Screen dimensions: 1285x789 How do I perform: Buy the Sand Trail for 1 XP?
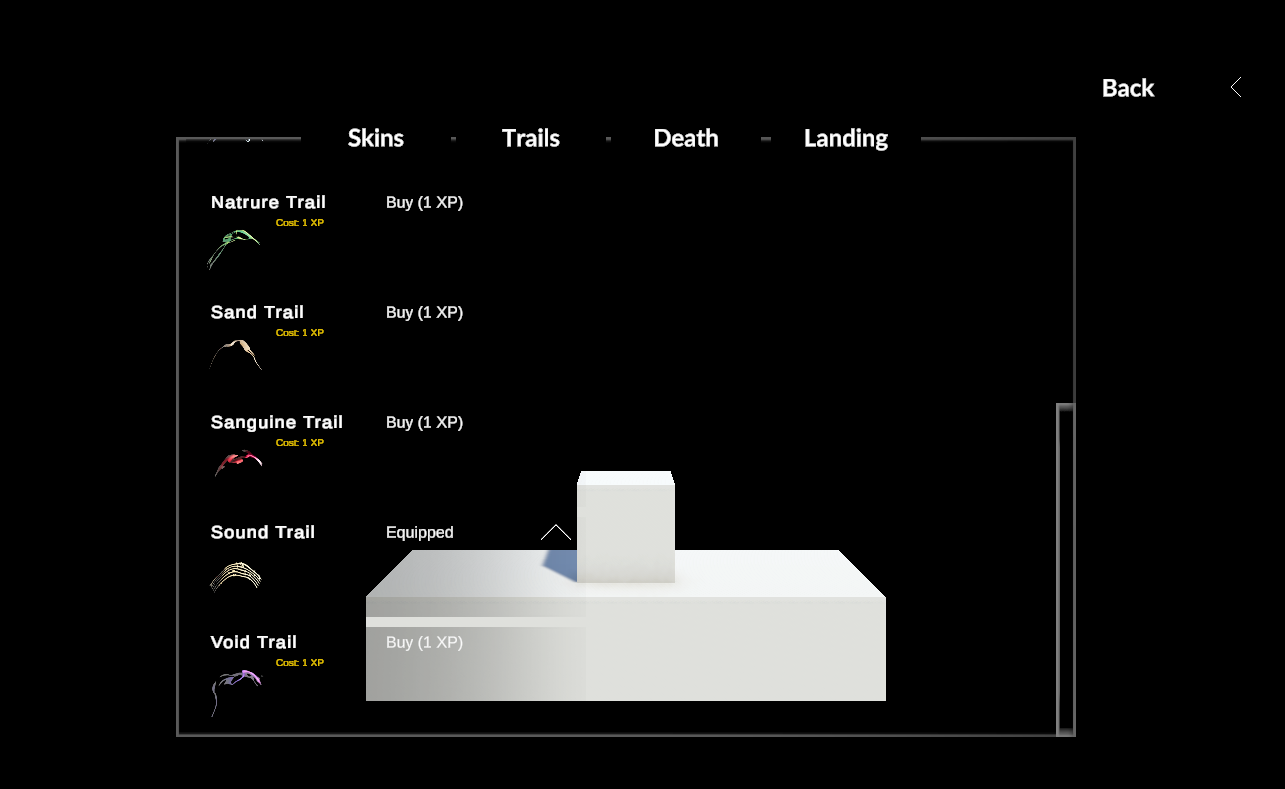coord(424,312)
